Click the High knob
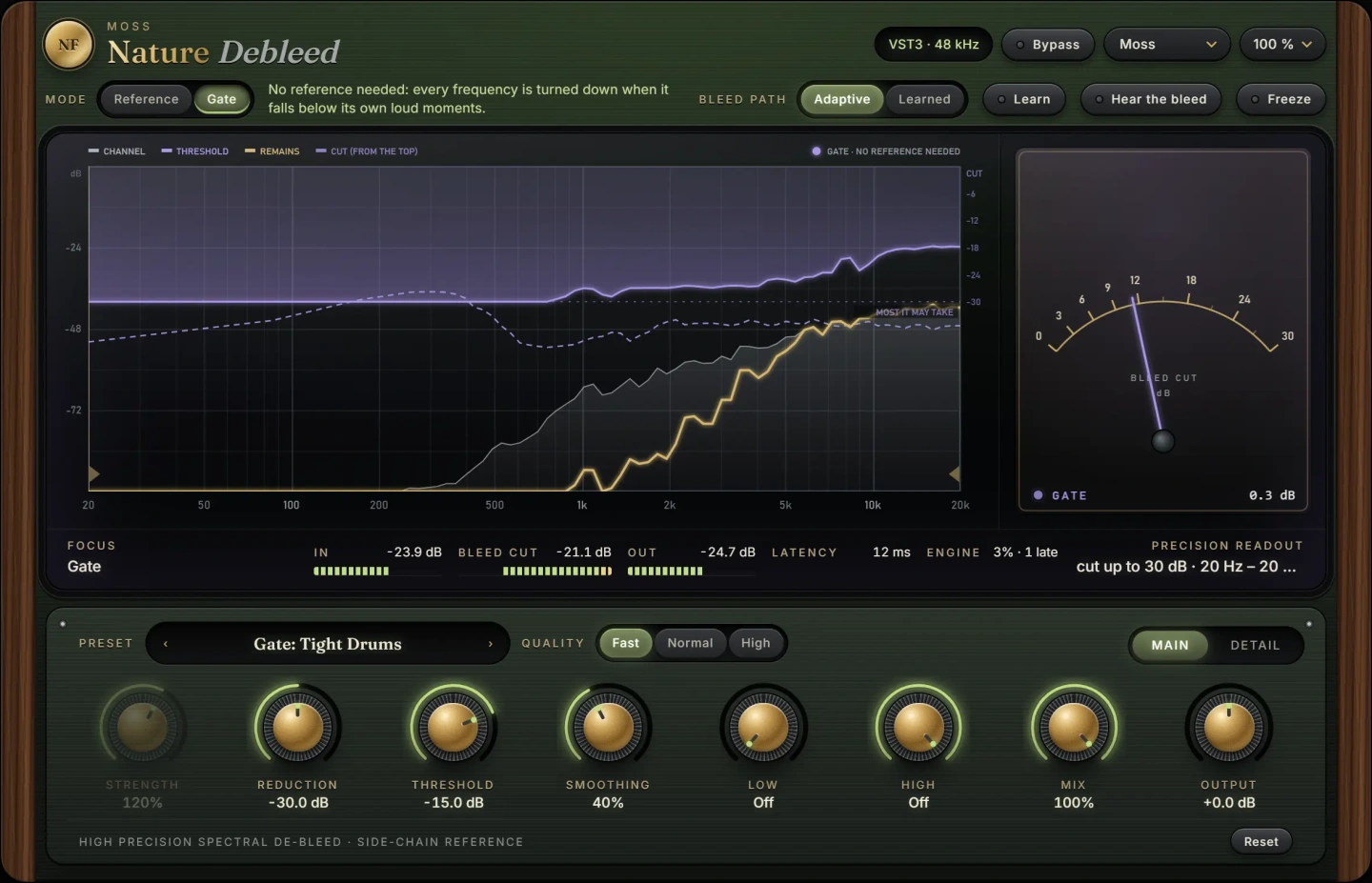This screenshot has width=1372, height=883. pos(918,728)
